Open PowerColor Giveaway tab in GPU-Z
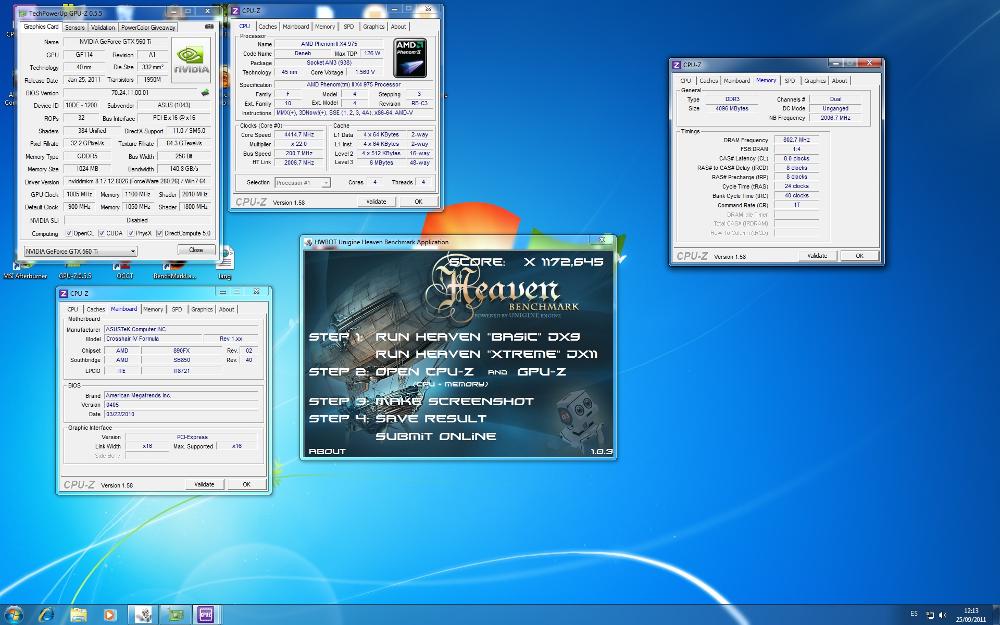Image resolution: width=1000 pixels, height=625 pixels. [148, 27]
